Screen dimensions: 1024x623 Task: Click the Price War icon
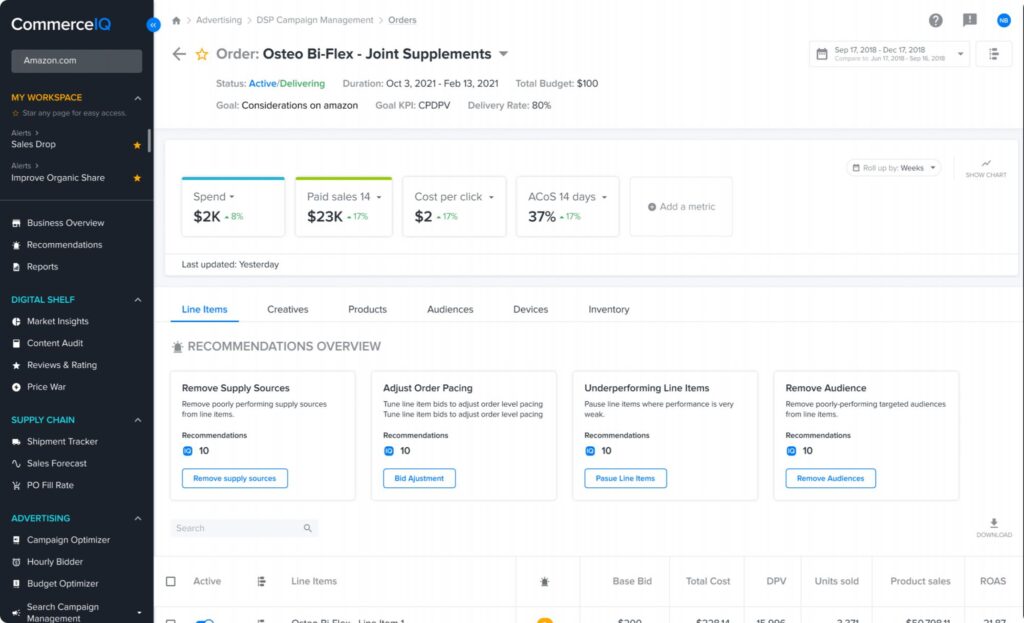pos(16,387)
